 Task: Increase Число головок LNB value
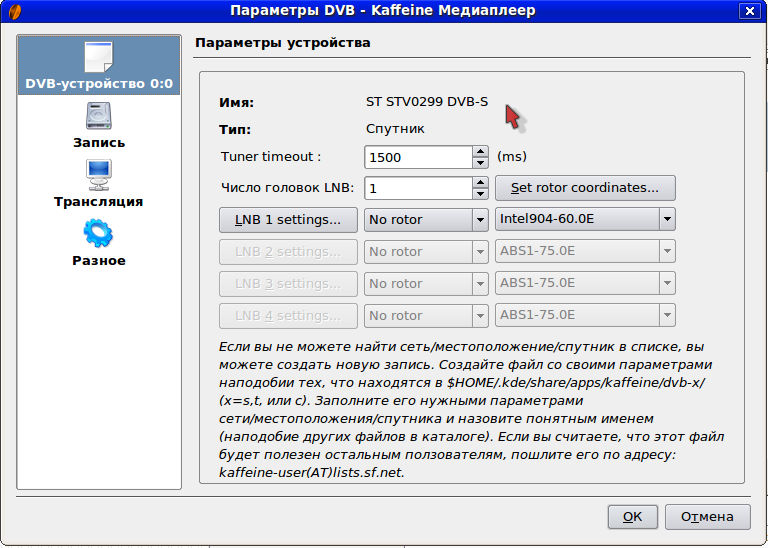(480, 182)
